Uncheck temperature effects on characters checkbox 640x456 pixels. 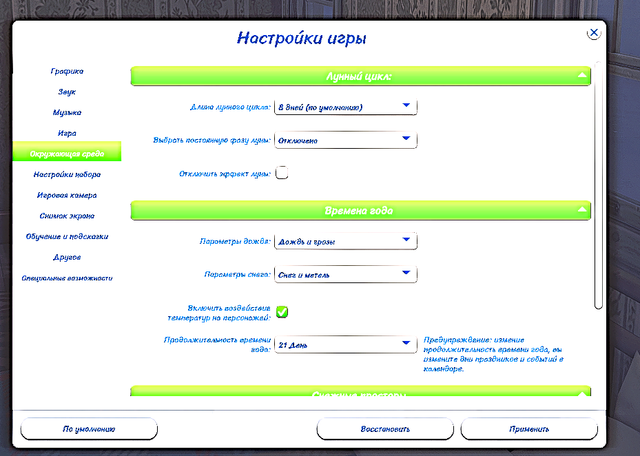pyautogui.click(x=282, y=312)
